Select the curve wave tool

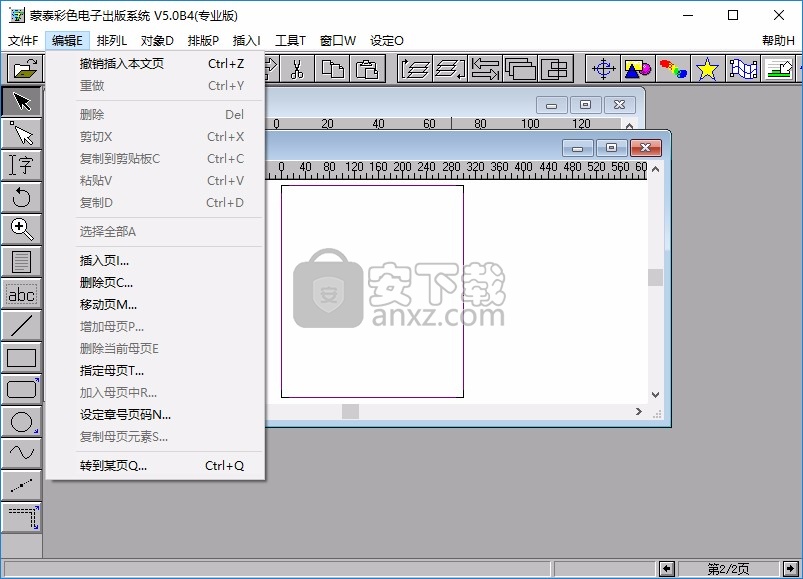pos(22,453)
